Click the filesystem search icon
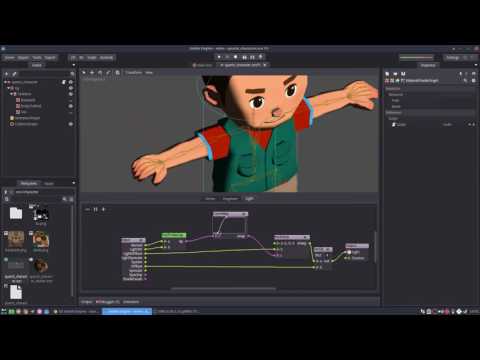The image size is (480, 360). (64, 199)
